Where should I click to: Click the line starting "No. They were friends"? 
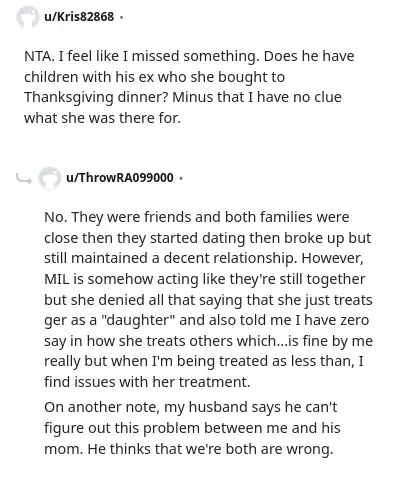(197, 217)
